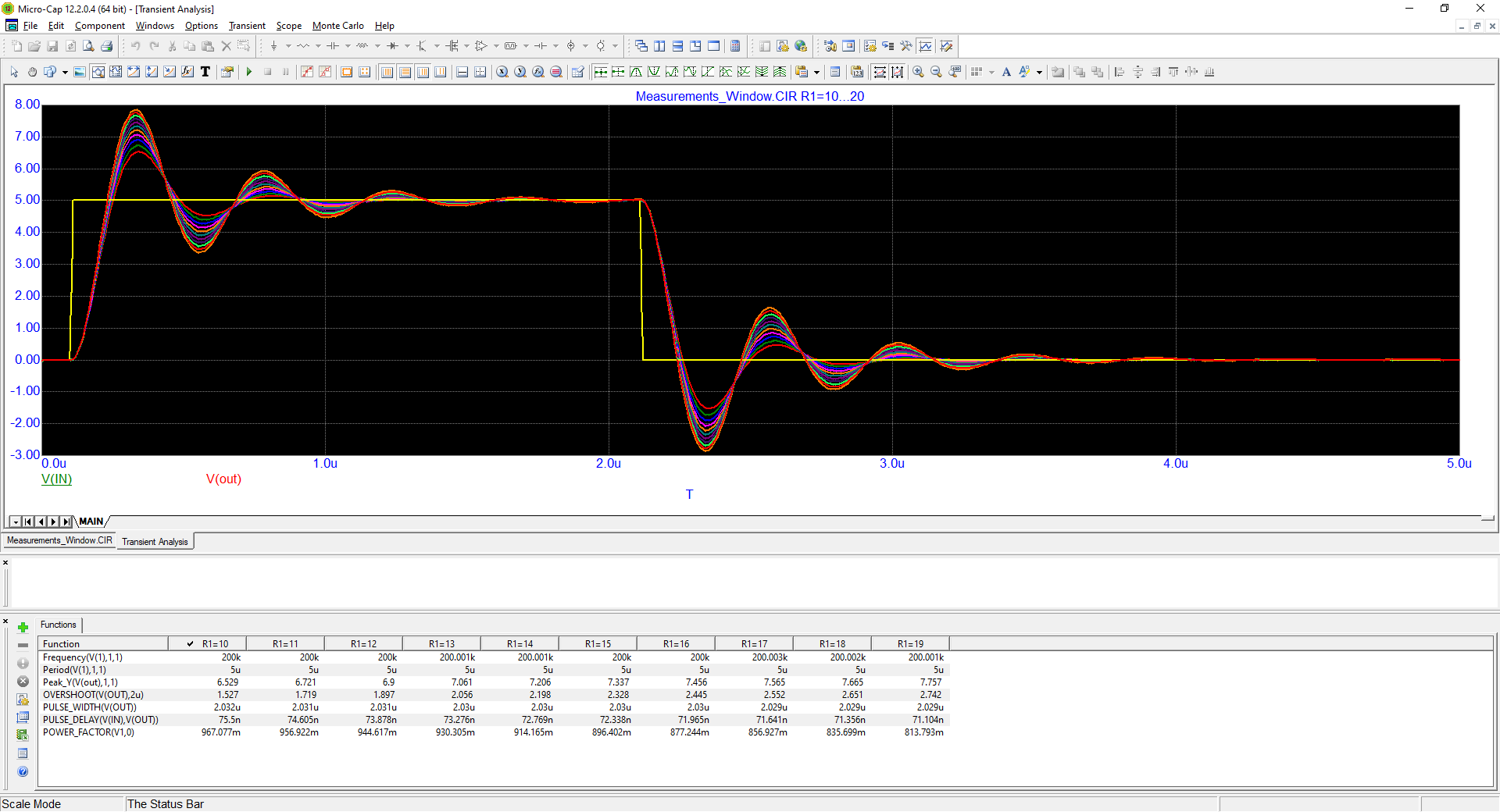This screenshot has width=1500, height=812.
Task: Expand the ground component dropdown arrow
Action: click(288, 46)
